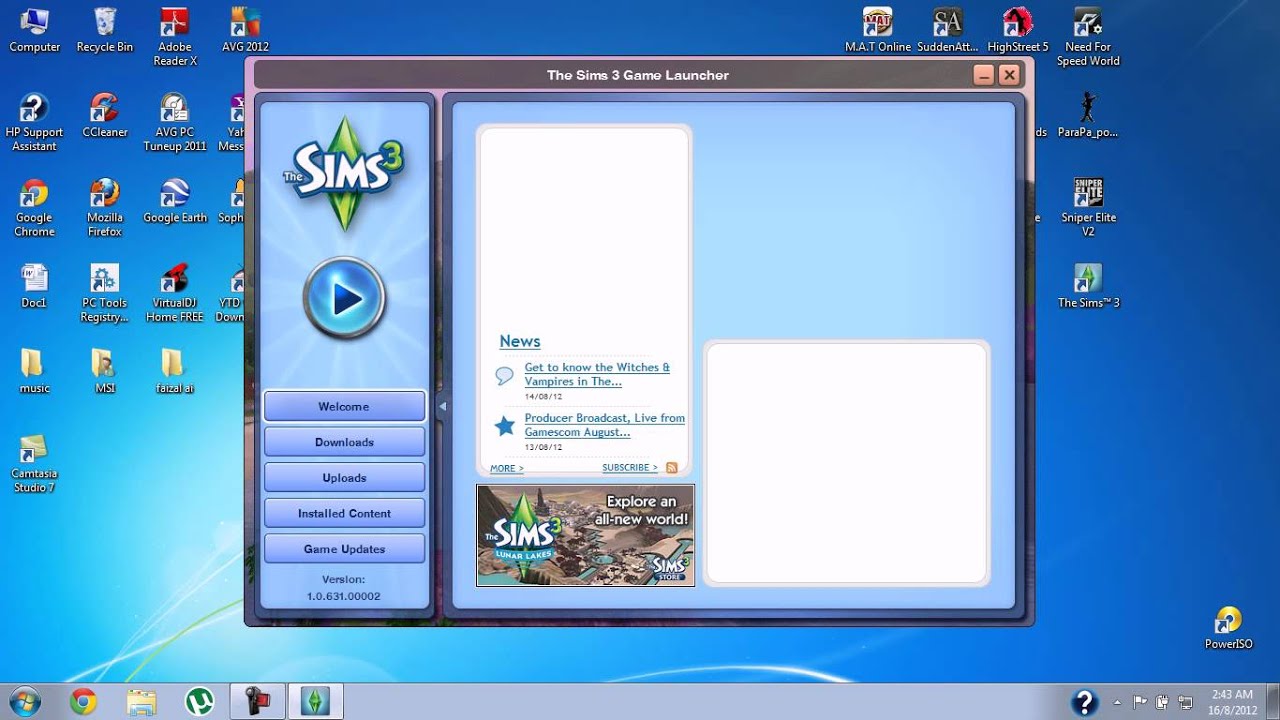Select the Welcome tab in the launcher

coord(344,406)
